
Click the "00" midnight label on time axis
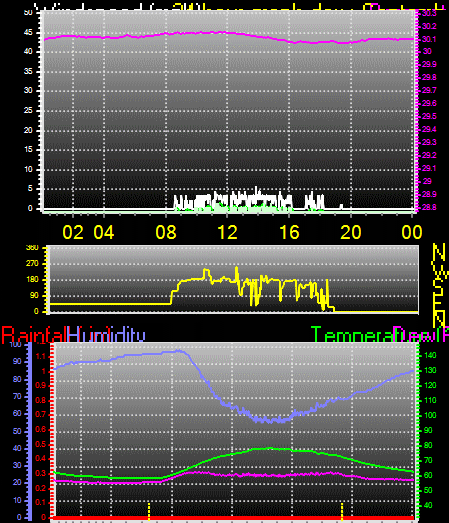[x=412, y=232]
